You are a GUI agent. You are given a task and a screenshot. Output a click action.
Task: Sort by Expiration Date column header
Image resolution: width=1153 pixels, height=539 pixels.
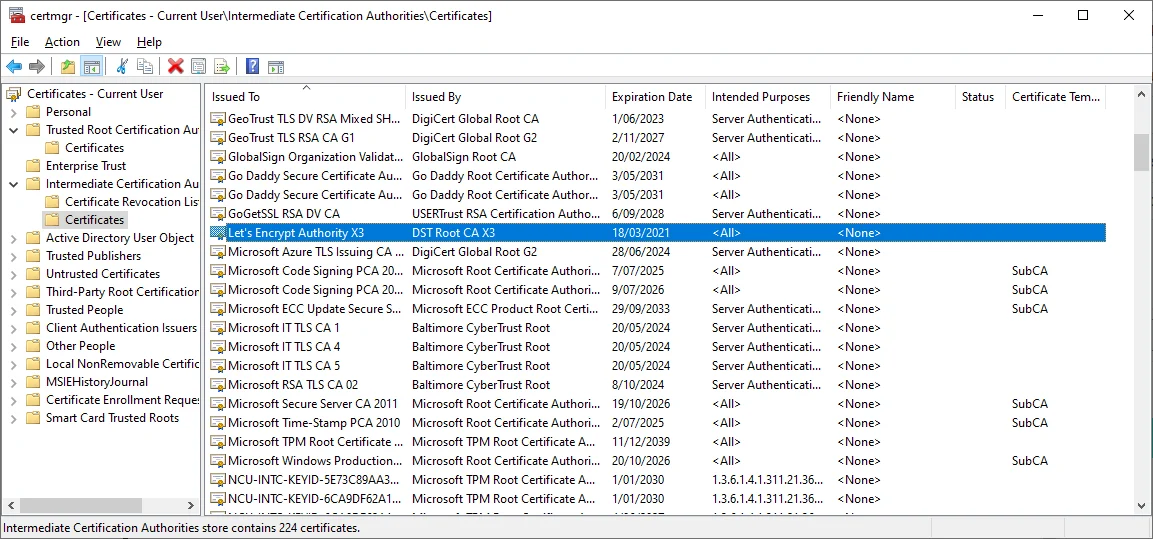(x=652, y=97)
